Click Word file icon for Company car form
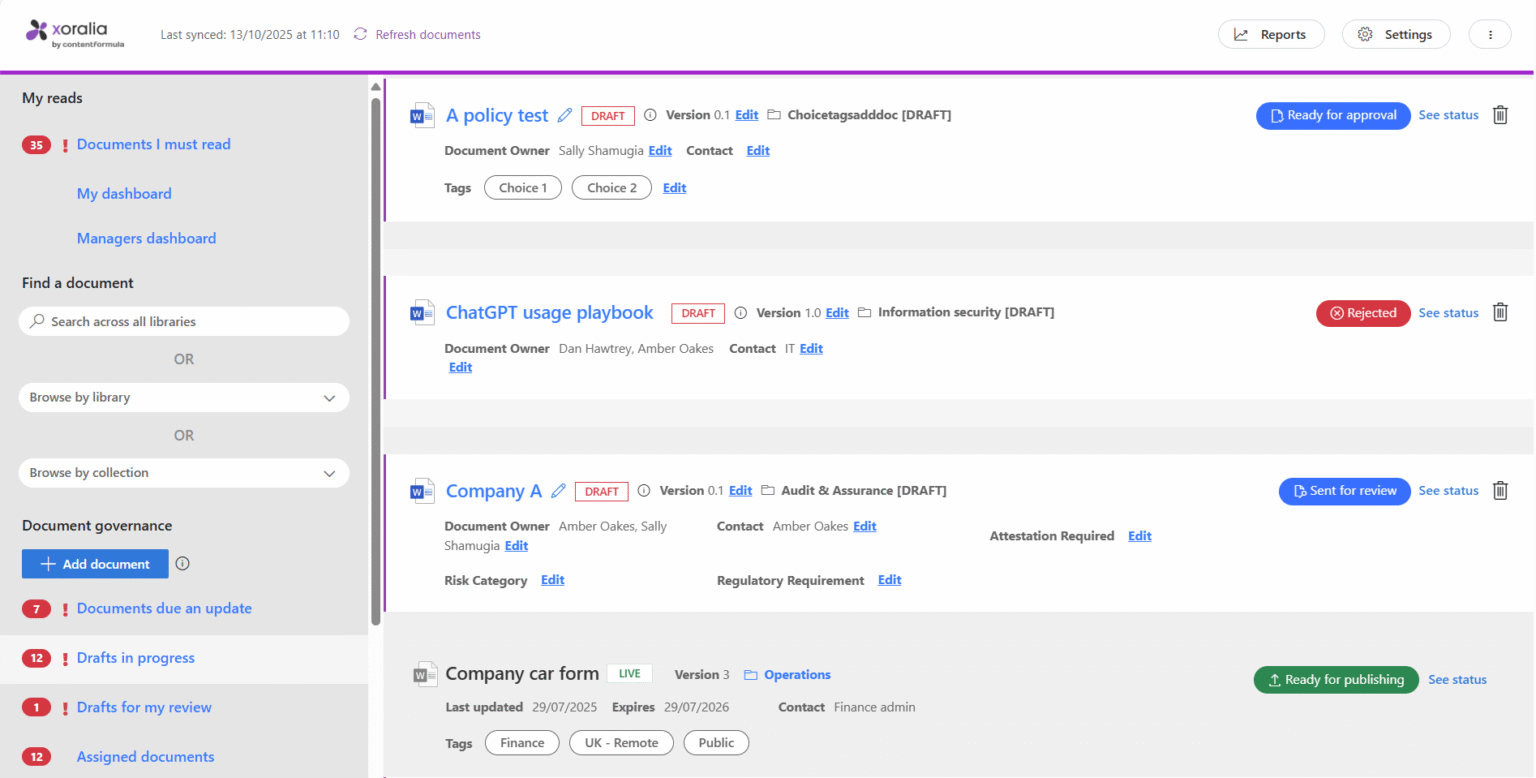 coord(424,674)
